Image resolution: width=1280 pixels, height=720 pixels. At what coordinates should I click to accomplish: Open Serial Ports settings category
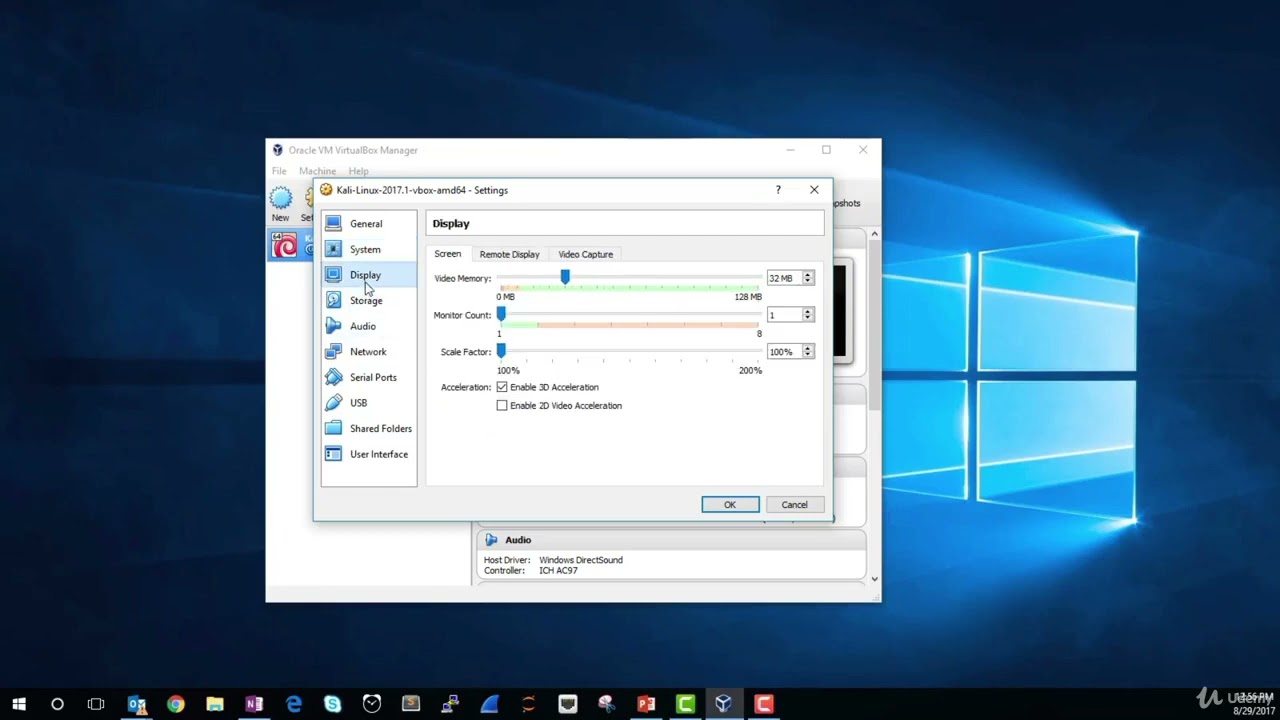(368, 377)
